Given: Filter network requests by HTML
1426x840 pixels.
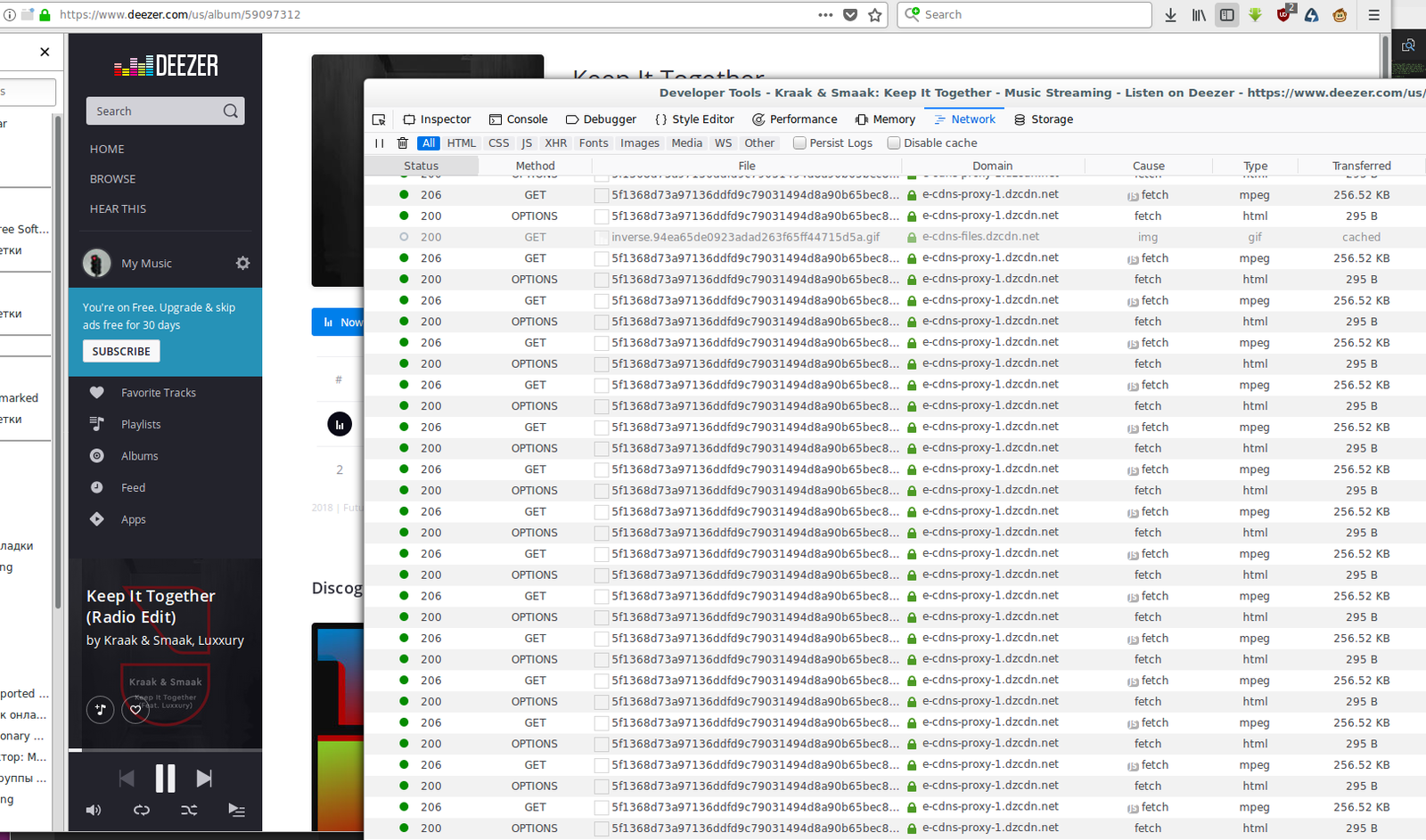Looking at the screenshot, I should (462, 143).
